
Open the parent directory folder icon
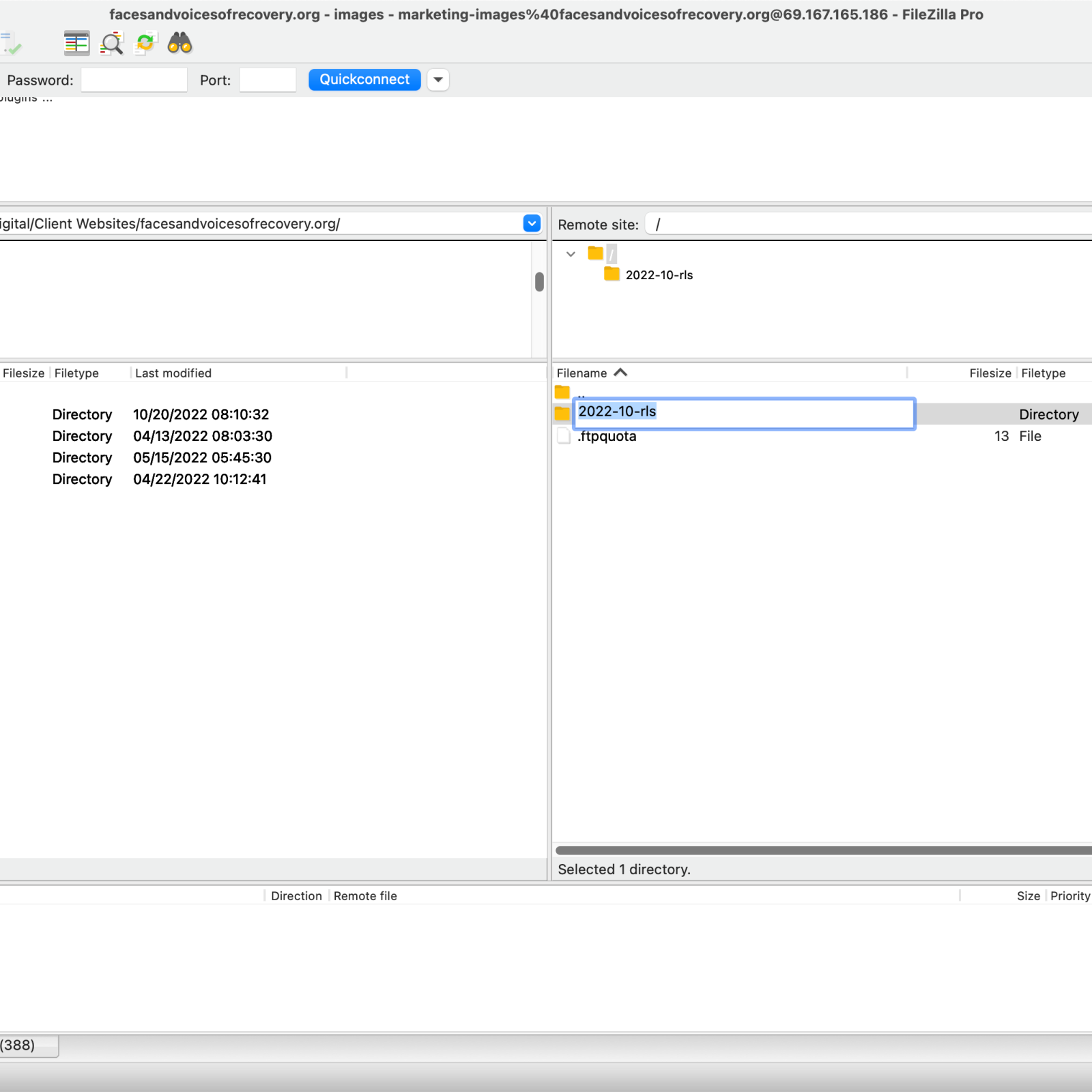click(x=562, y=392)
